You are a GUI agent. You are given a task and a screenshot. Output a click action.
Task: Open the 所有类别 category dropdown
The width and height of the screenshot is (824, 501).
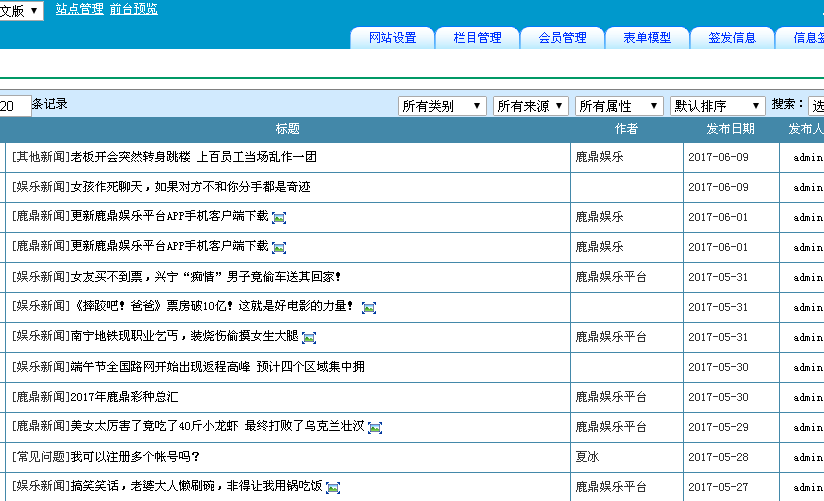[442, 106]
